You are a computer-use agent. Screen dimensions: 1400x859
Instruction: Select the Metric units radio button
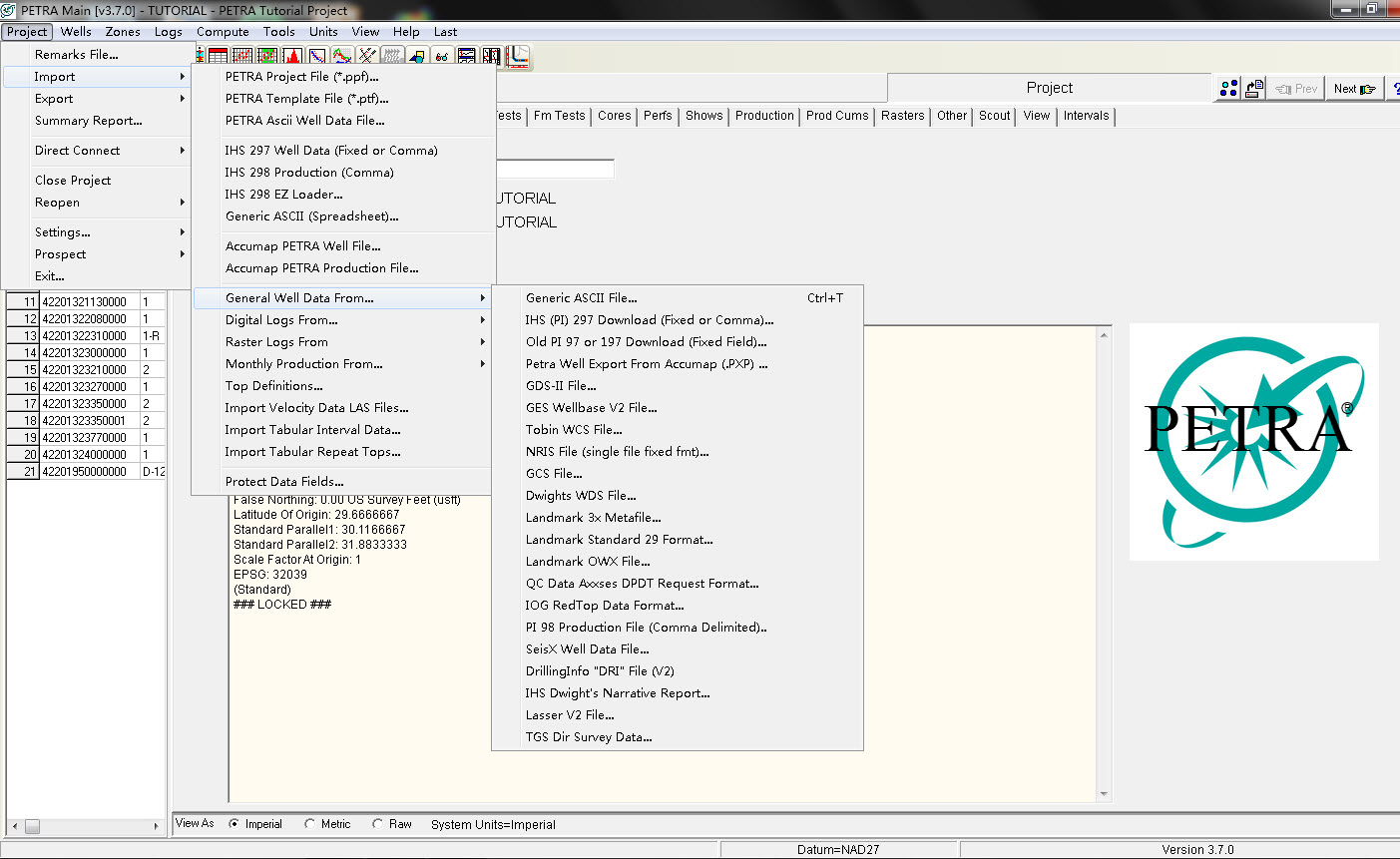point(310,824)
